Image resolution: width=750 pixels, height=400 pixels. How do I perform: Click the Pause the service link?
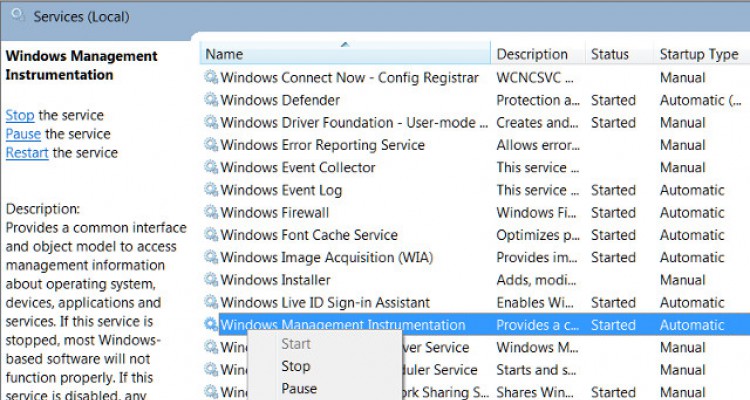coord(23,134)
